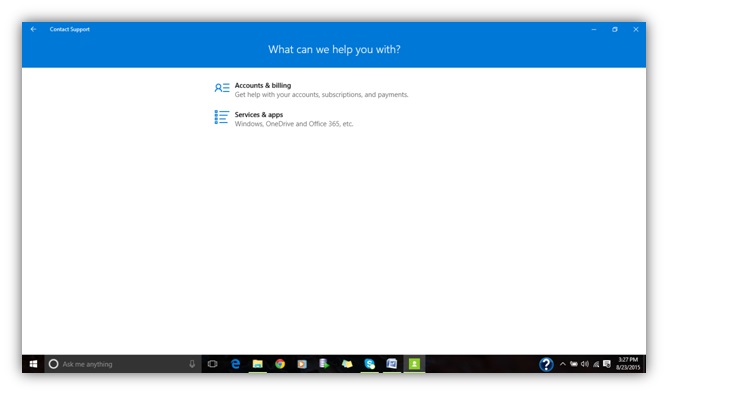Screen dimensions: 736x395
Task: Click the Windows, OneDrive and Office 365 description
Action: coord(294,124)
